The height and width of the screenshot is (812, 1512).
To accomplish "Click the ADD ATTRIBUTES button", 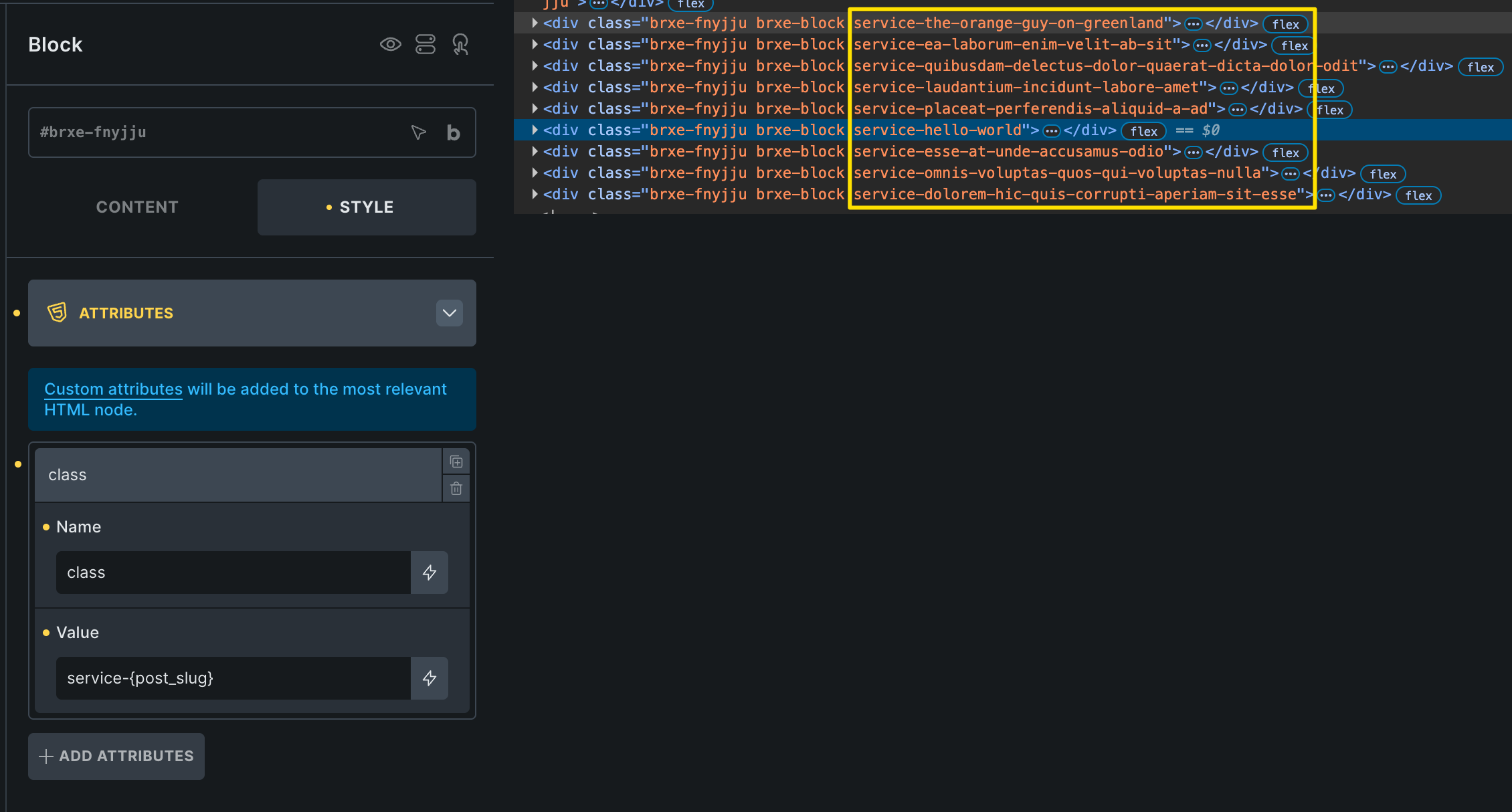I will click(116, 756).
